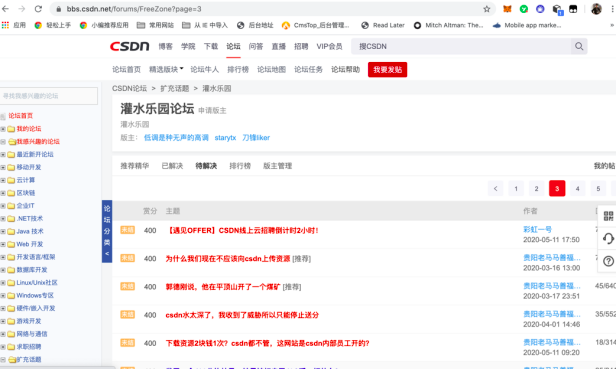Viewport: 616px width, 370px height.
Task: Open 我的贴 link at right
Action: 605,166
